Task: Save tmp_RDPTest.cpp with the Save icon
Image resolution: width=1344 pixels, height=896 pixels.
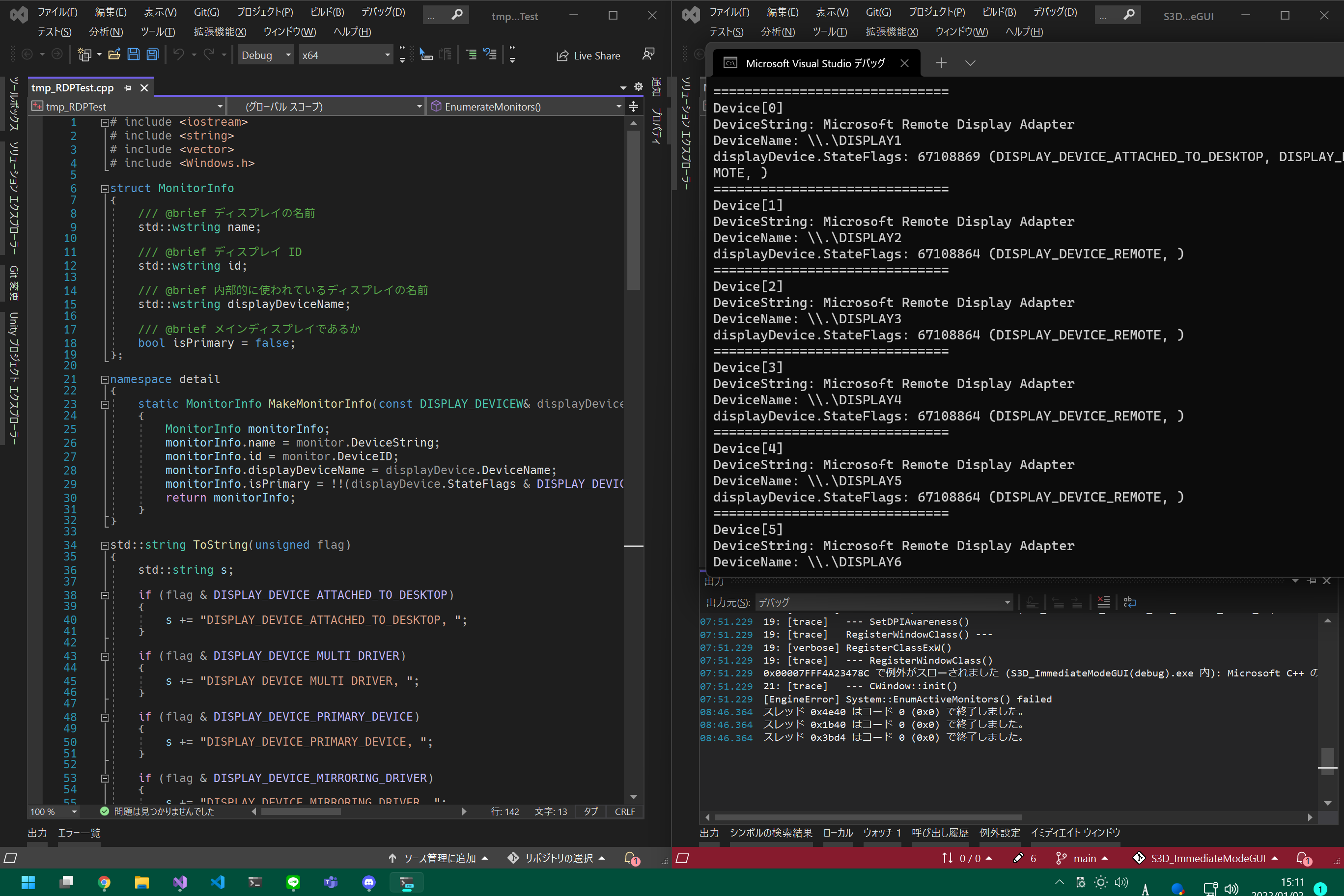Action: pos(133,55)
